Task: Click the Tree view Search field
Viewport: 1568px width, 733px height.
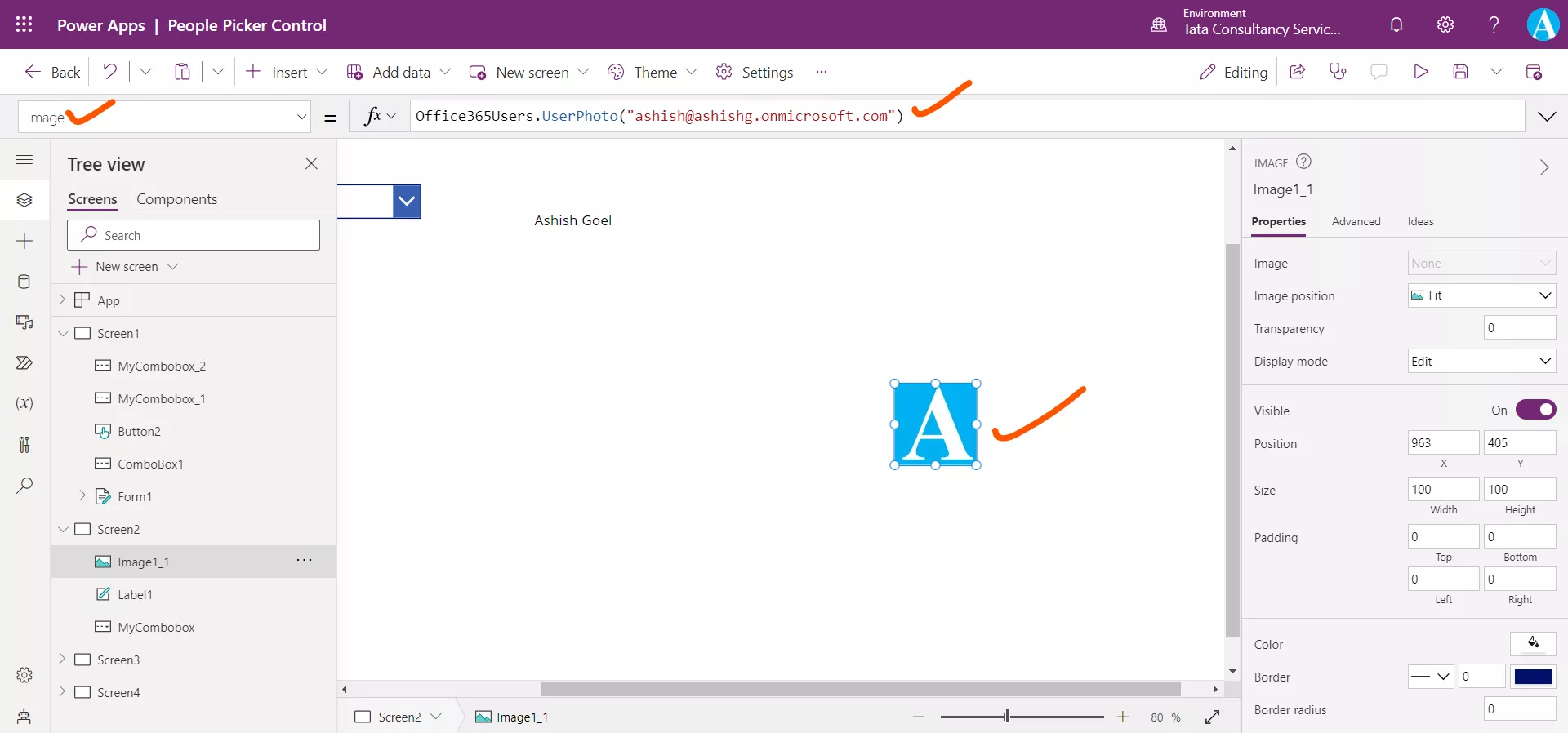Action: tap(194, 235)
